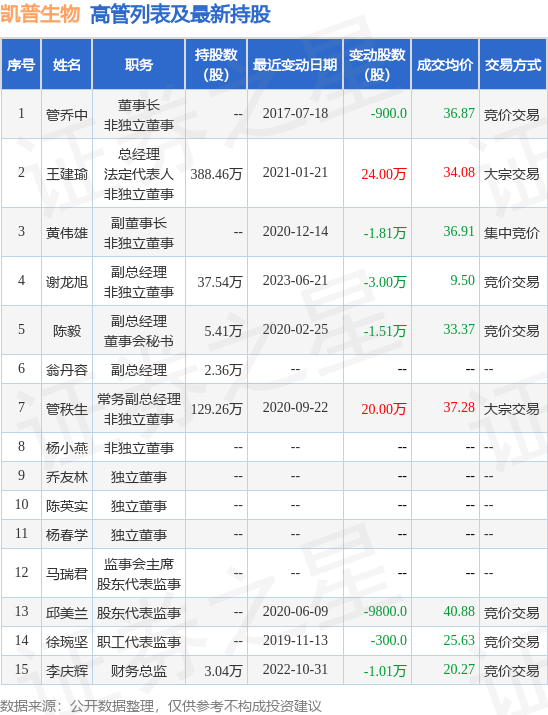Click the holdings value 2.36万
Screen dimensions: 548x715
(x=223, y=370)
